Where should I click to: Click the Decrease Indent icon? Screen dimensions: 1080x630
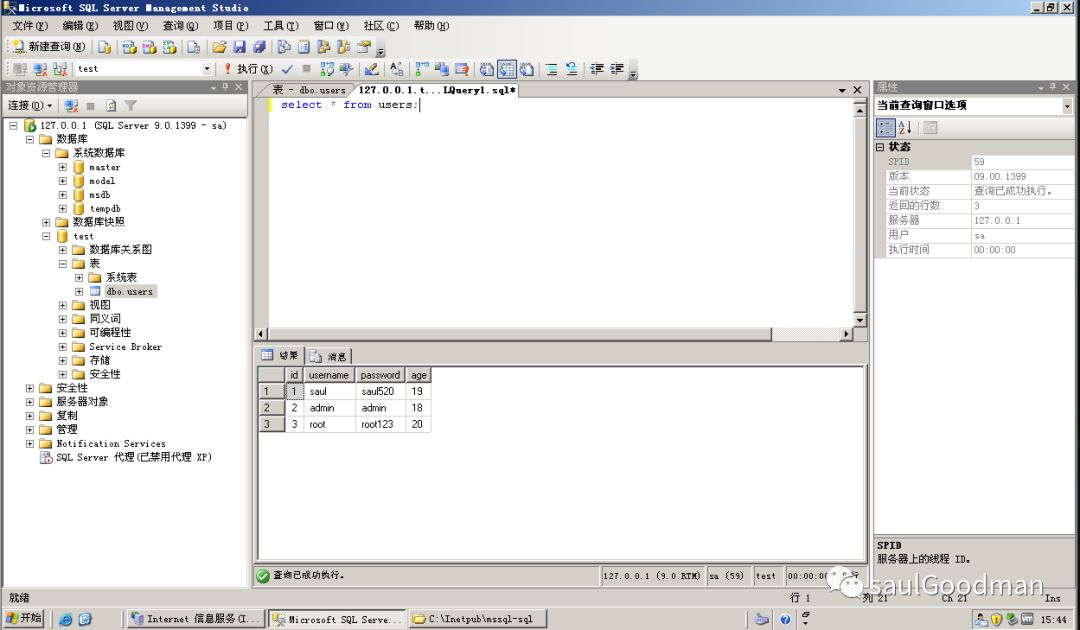[596, 69]
